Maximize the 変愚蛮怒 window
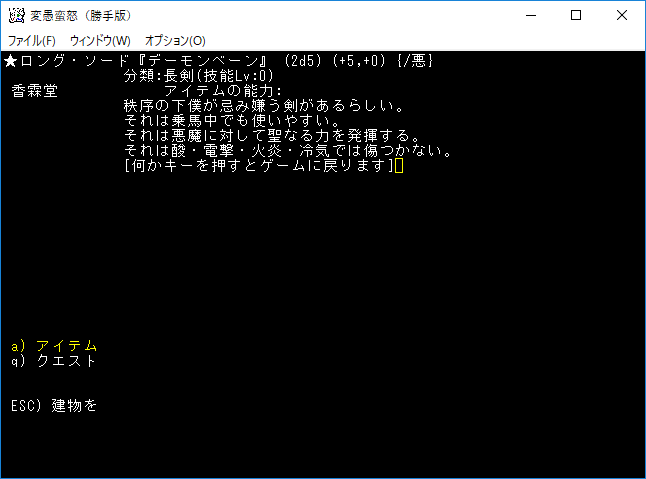646x479 pixels. (576, 16)
